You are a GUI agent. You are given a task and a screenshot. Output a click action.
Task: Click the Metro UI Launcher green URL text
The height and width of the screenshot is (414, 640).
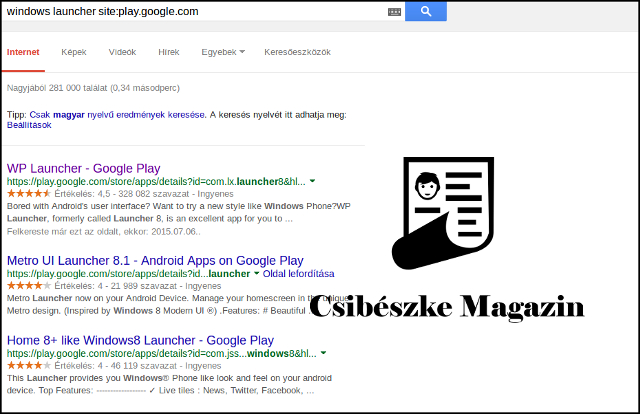coord(128,274)
